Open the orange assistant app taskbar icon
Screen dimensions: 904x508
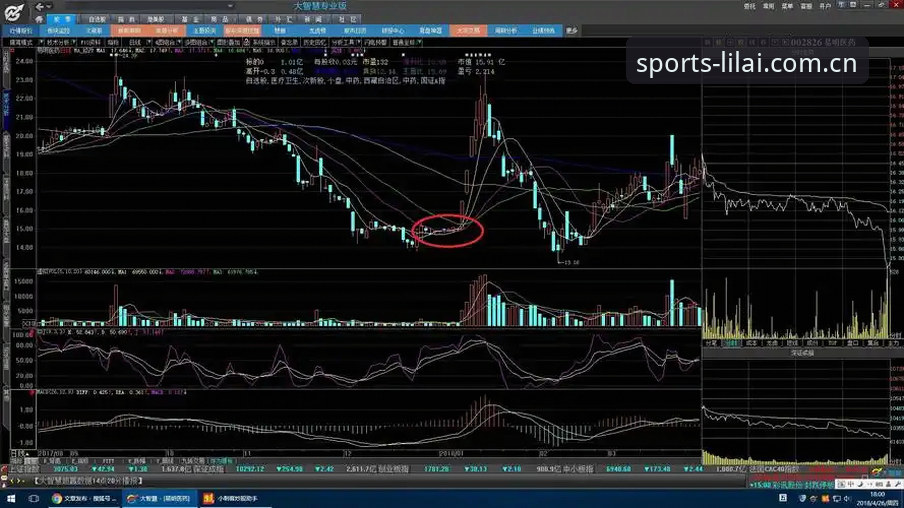point(232,498)
